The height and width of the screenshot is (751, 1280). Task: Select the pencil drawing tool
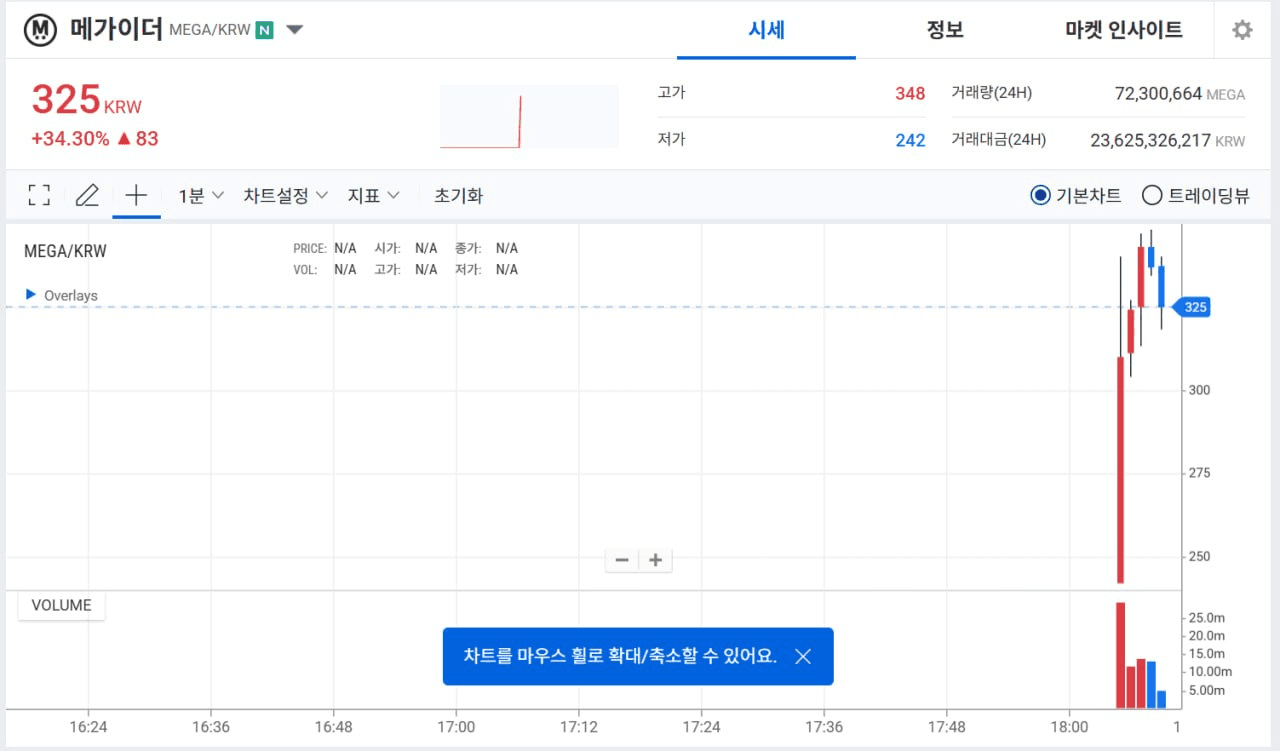(87, 195)
